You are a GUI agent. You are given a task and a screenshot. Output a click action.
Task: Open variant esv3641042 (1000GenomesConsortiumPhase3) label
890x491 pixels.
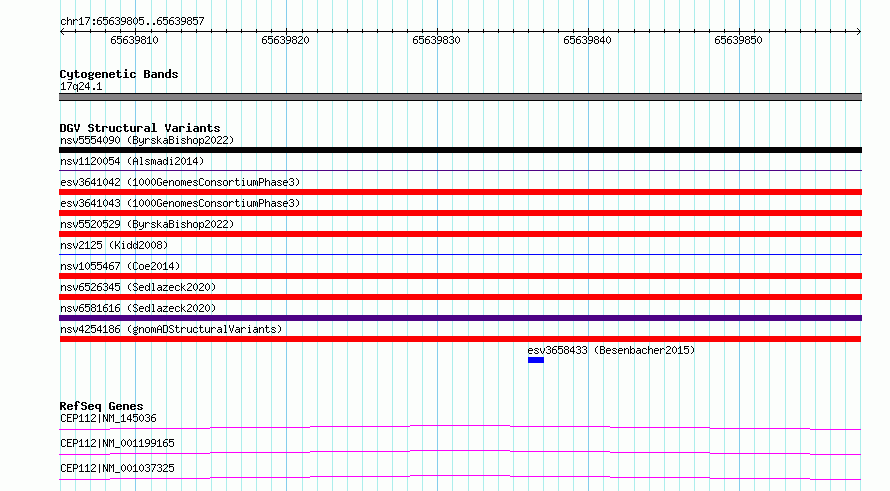pyautogui.click(x=180, y=182)
